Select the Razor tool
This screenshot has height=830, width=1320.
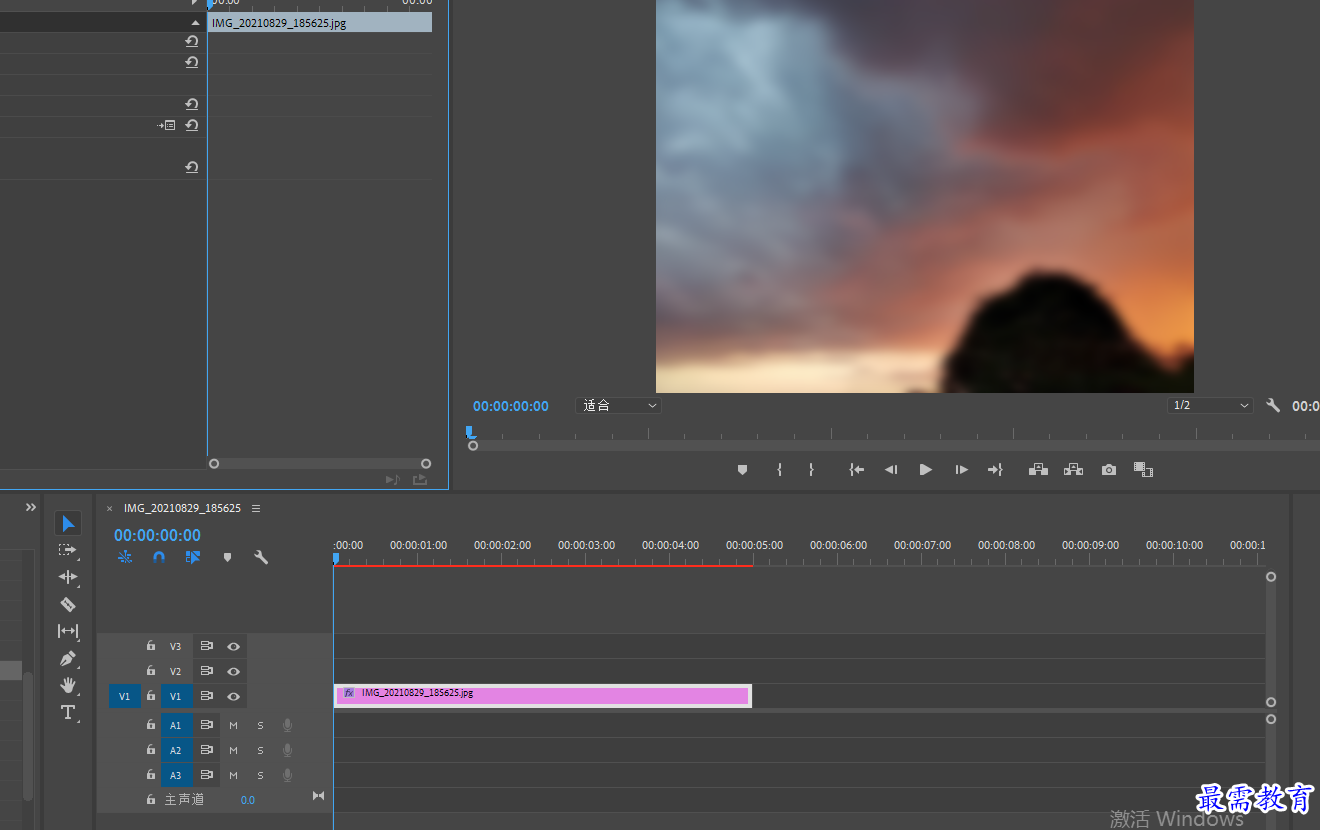[x=68, y=604]
